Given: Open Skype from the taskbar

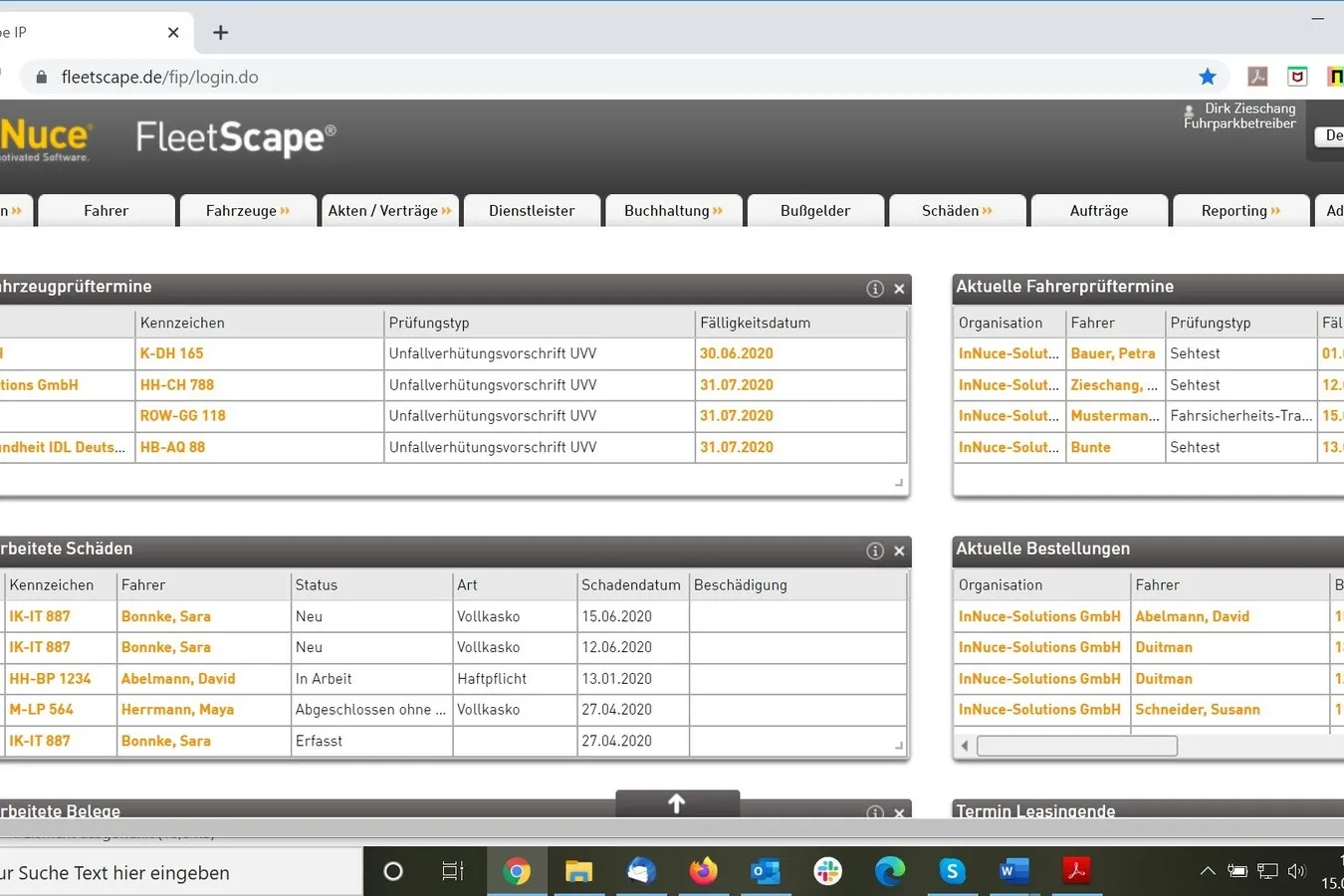Looking at the screenshot, I should click(952, 872).
